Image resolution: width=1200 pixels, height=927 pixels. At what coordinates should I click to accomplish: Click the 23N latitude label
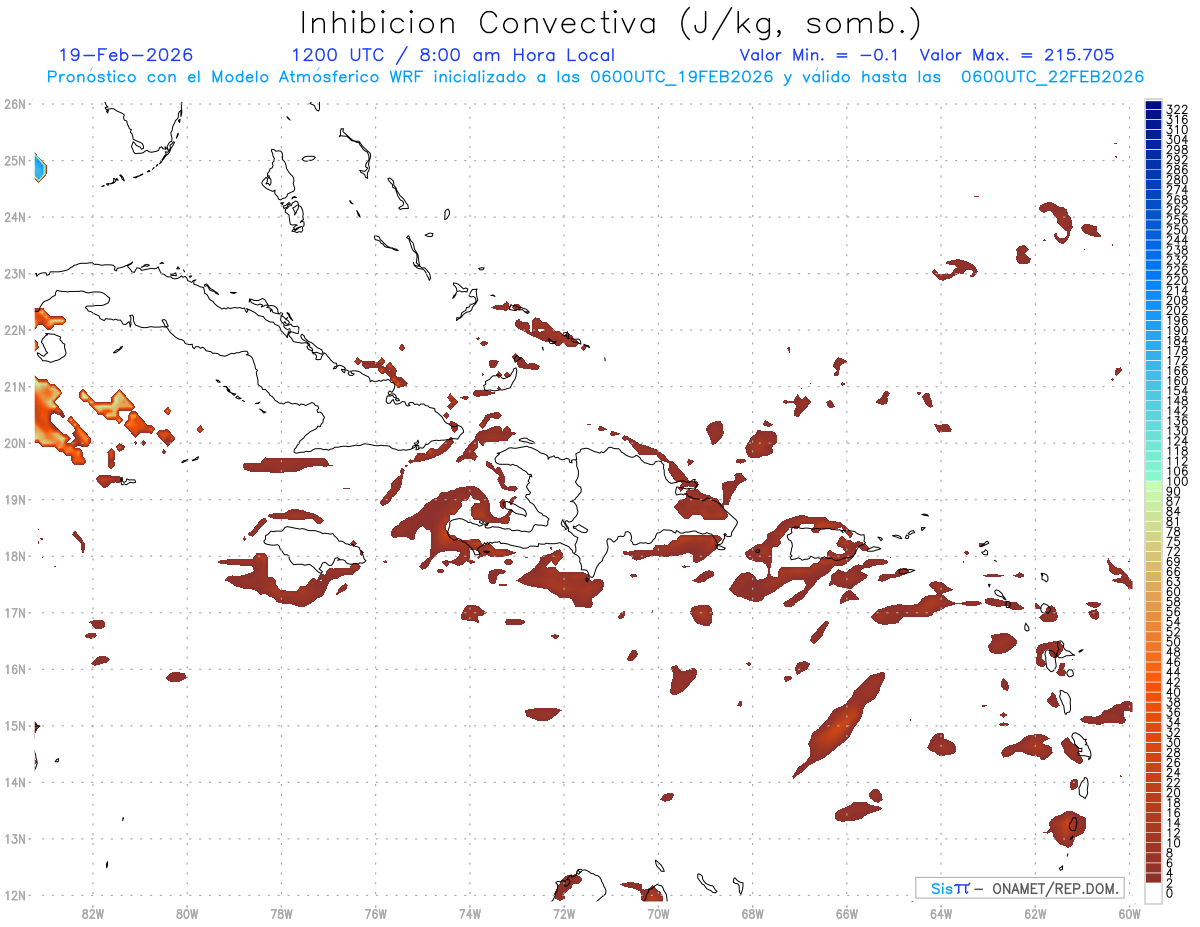point(15,273)
